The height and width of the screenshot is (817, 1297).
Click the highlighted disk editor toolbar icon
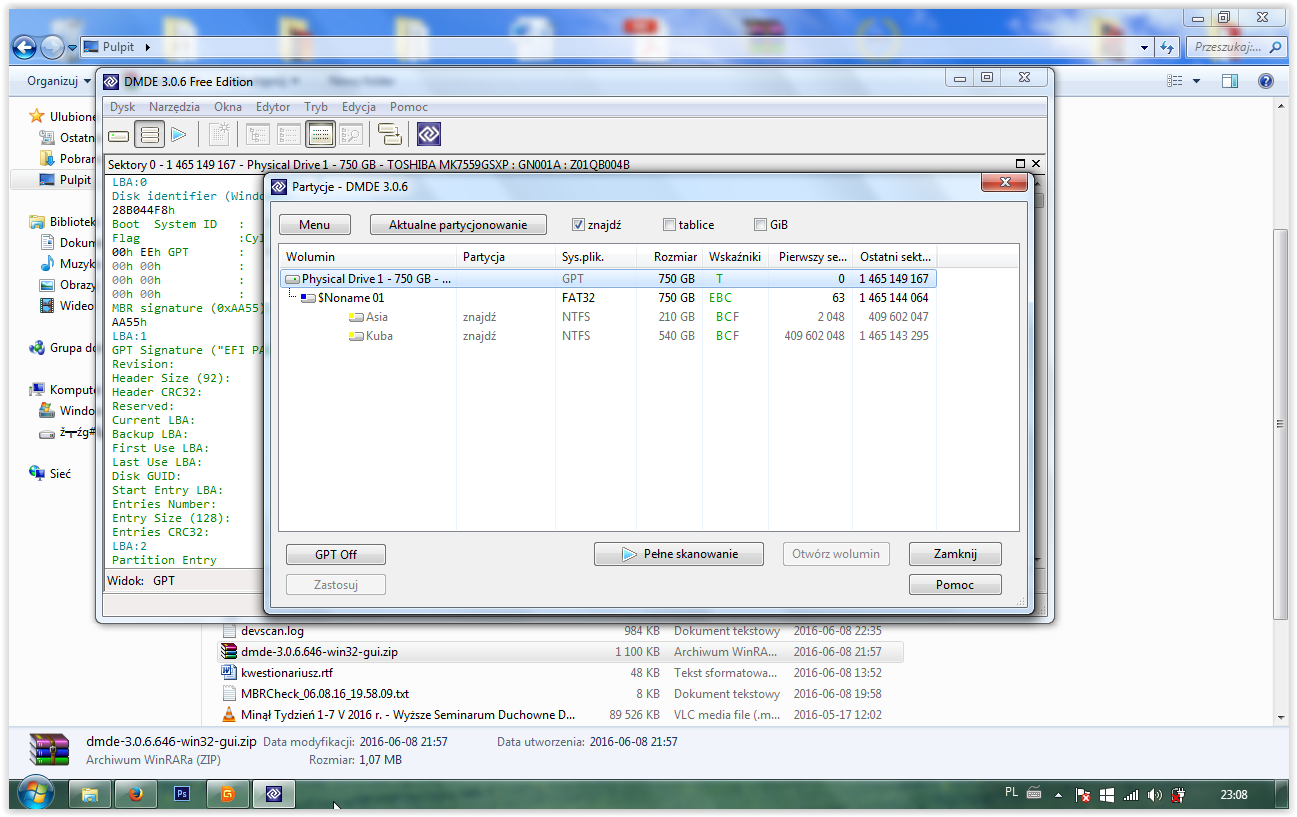(x=320, y=134)
